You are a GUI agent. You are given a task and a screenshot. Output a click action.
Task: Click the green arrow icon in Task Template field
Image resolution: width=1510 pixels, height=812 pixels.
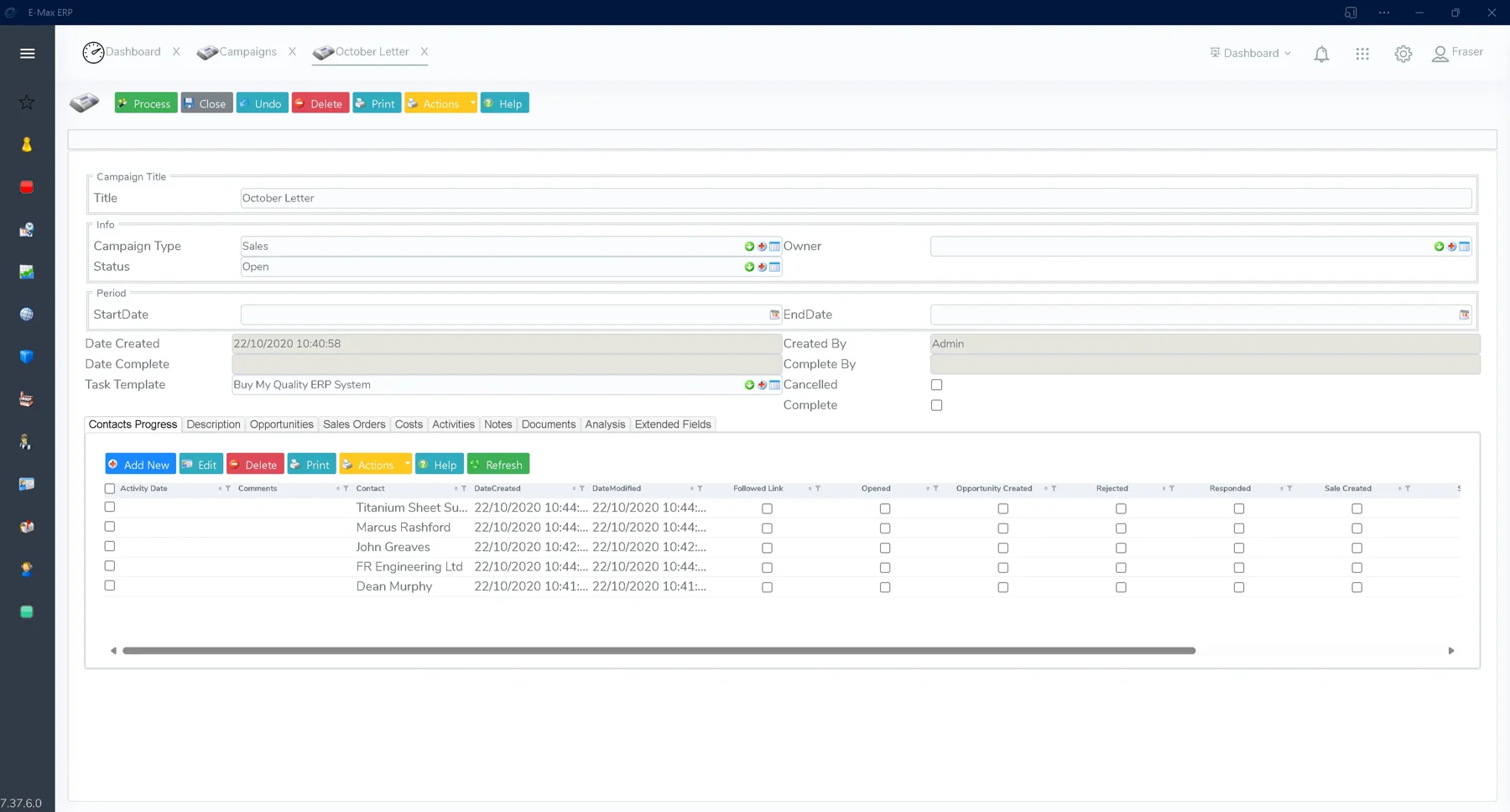pyautogui.click(x=749, y=385)
